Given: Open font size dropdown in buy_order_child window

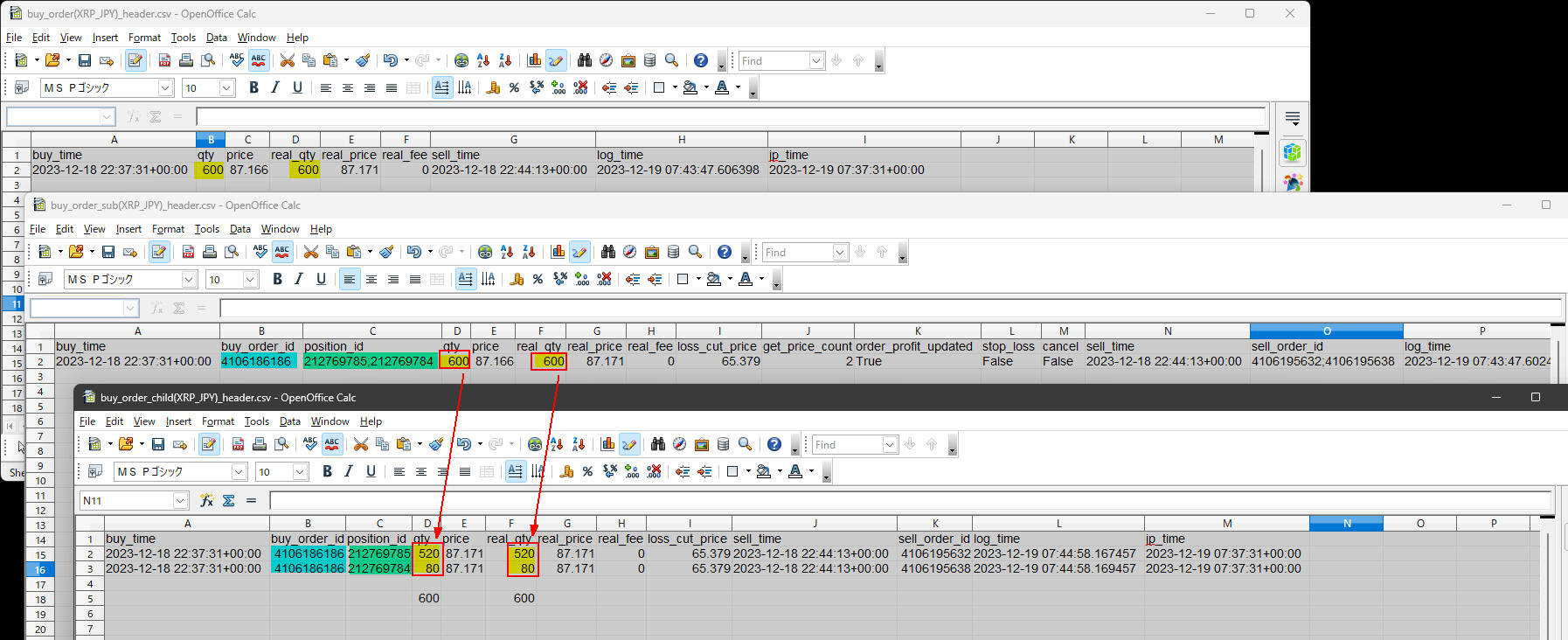Looking at the screenshot, I should click(x=300, y=471).
